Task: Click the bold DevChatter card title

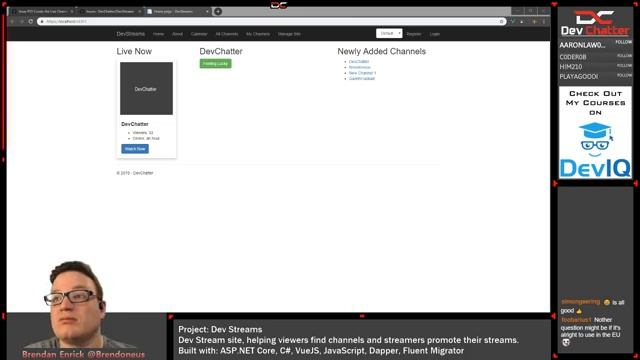Action: 135,124
